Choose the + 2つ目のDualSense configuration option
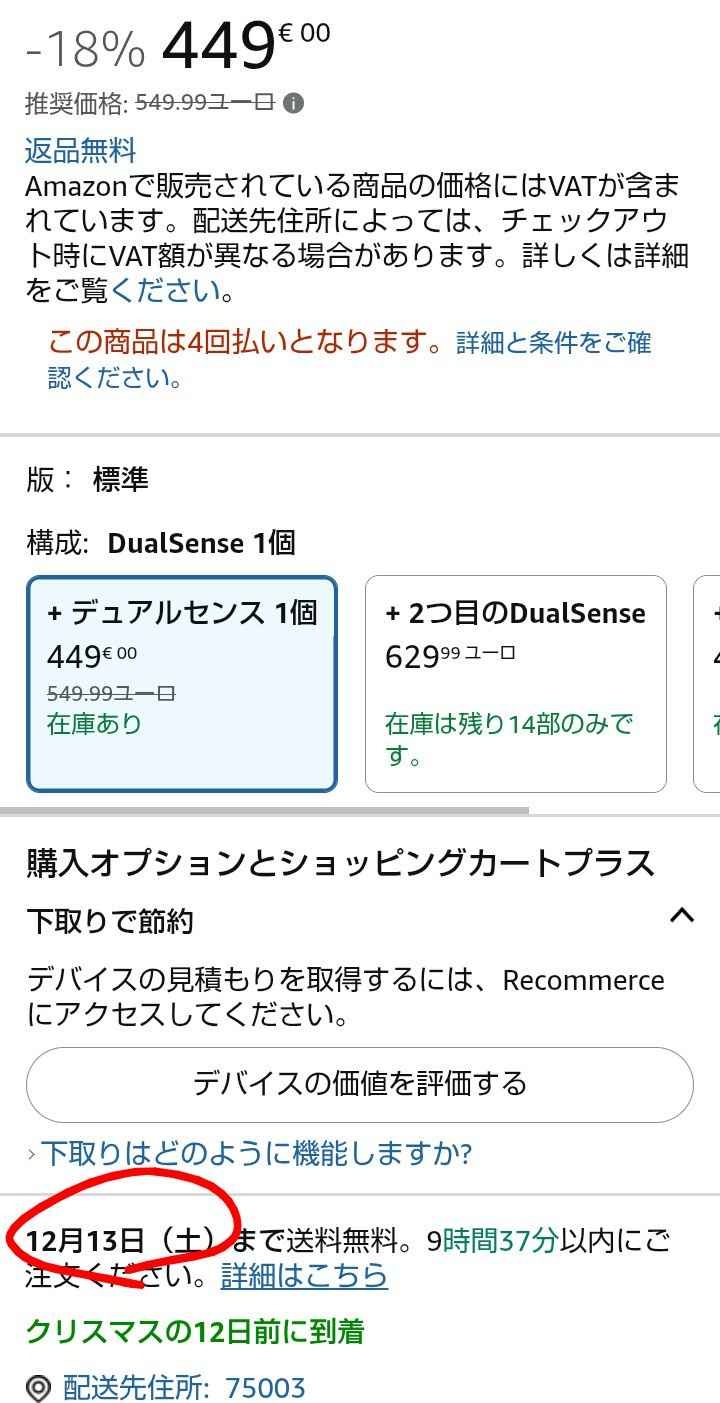Image resolution: width=720 pixels, height=1403 pixels. [515, 683]
